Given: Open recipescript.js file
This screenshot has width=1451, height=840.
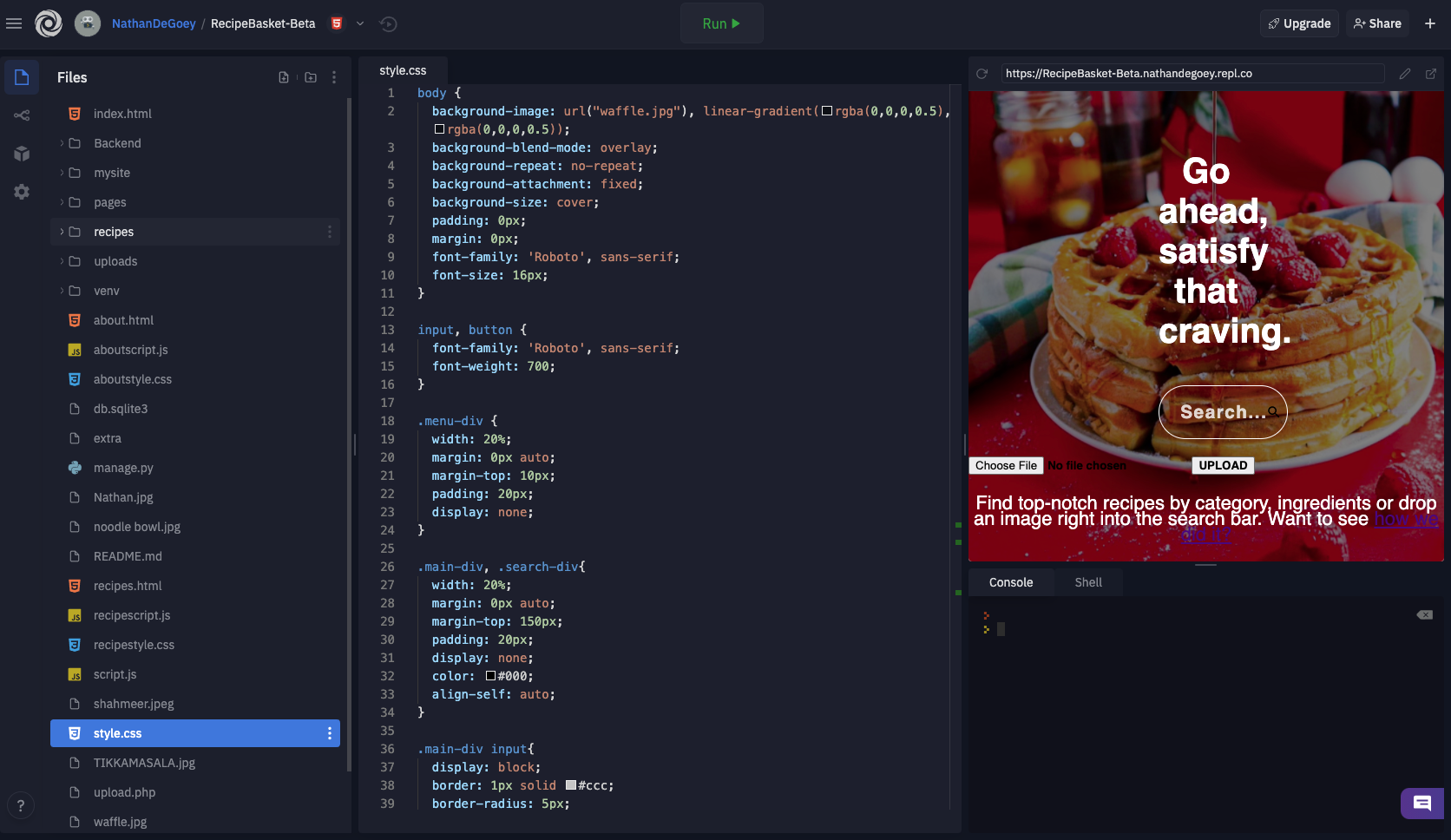Looking at the screenshot, I should pyautogui.click(x=195, y=615).
